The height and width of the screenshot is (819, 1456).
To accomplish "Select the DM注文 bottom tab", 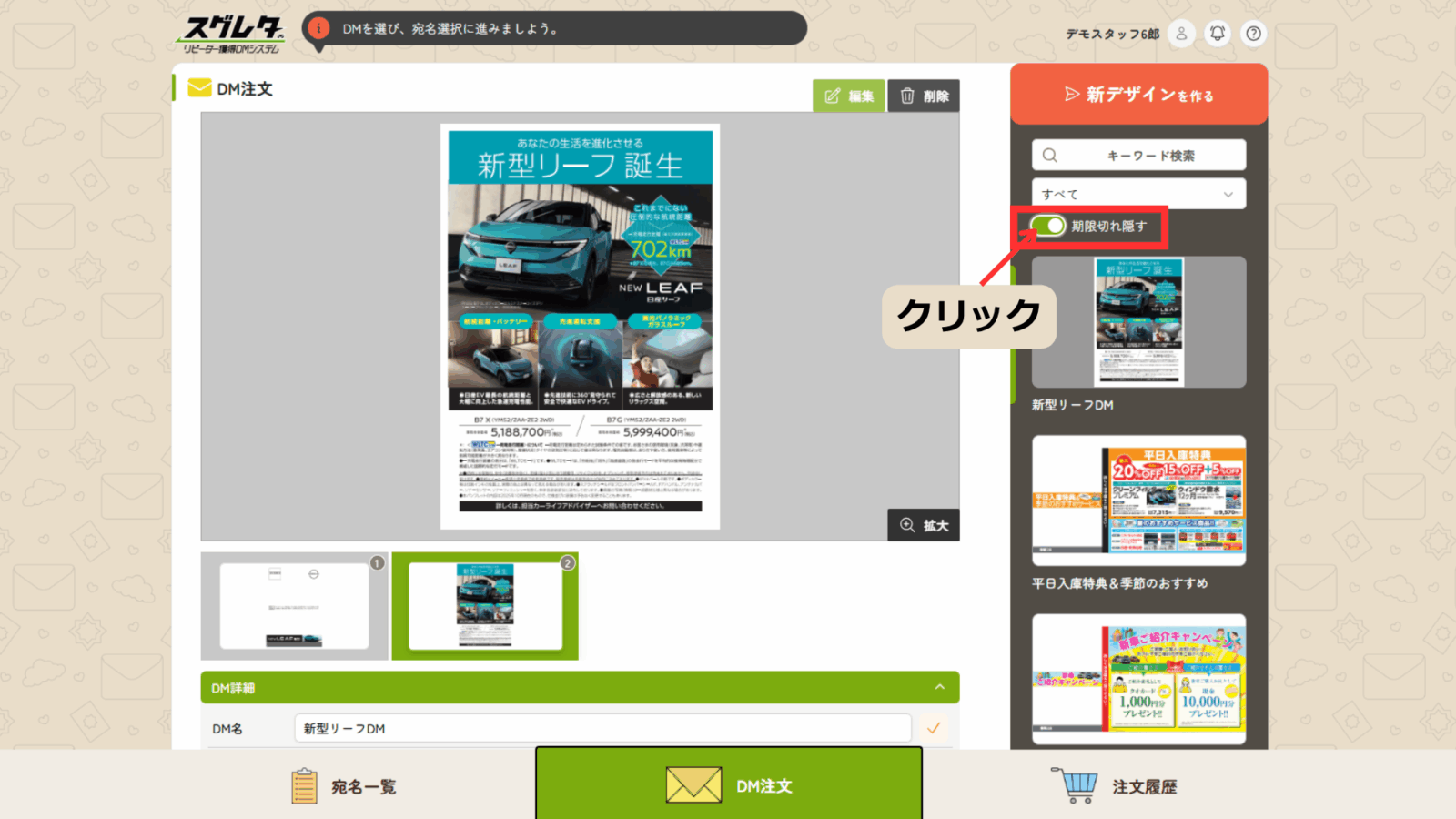I will pos(729,784).
